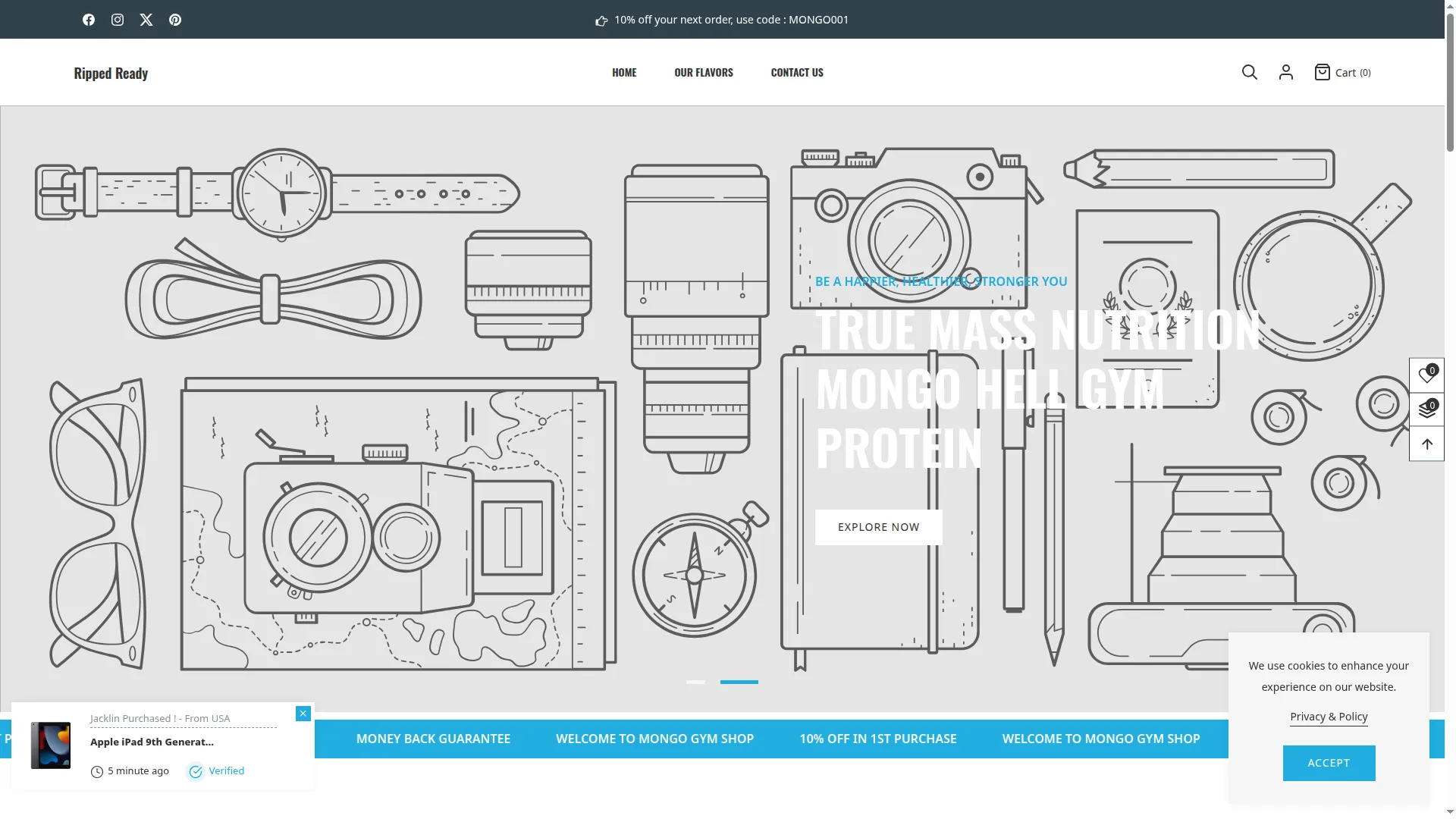Image resolution: width=1456 pixels, height=819 pixels.
Task: Click 'Jacklin Purchased ! - From USA' text
Action: click(x=160, y=718)
